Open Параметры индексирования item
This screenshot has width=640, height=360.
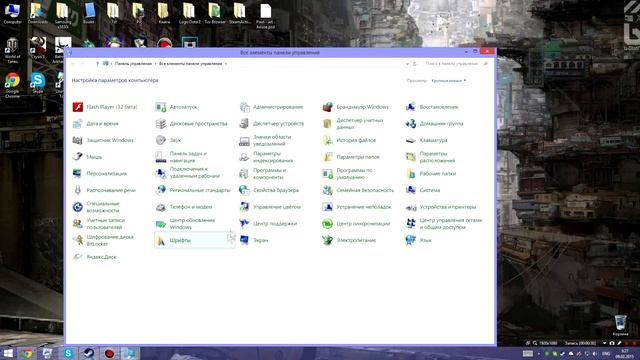click(x=266, y=157)
